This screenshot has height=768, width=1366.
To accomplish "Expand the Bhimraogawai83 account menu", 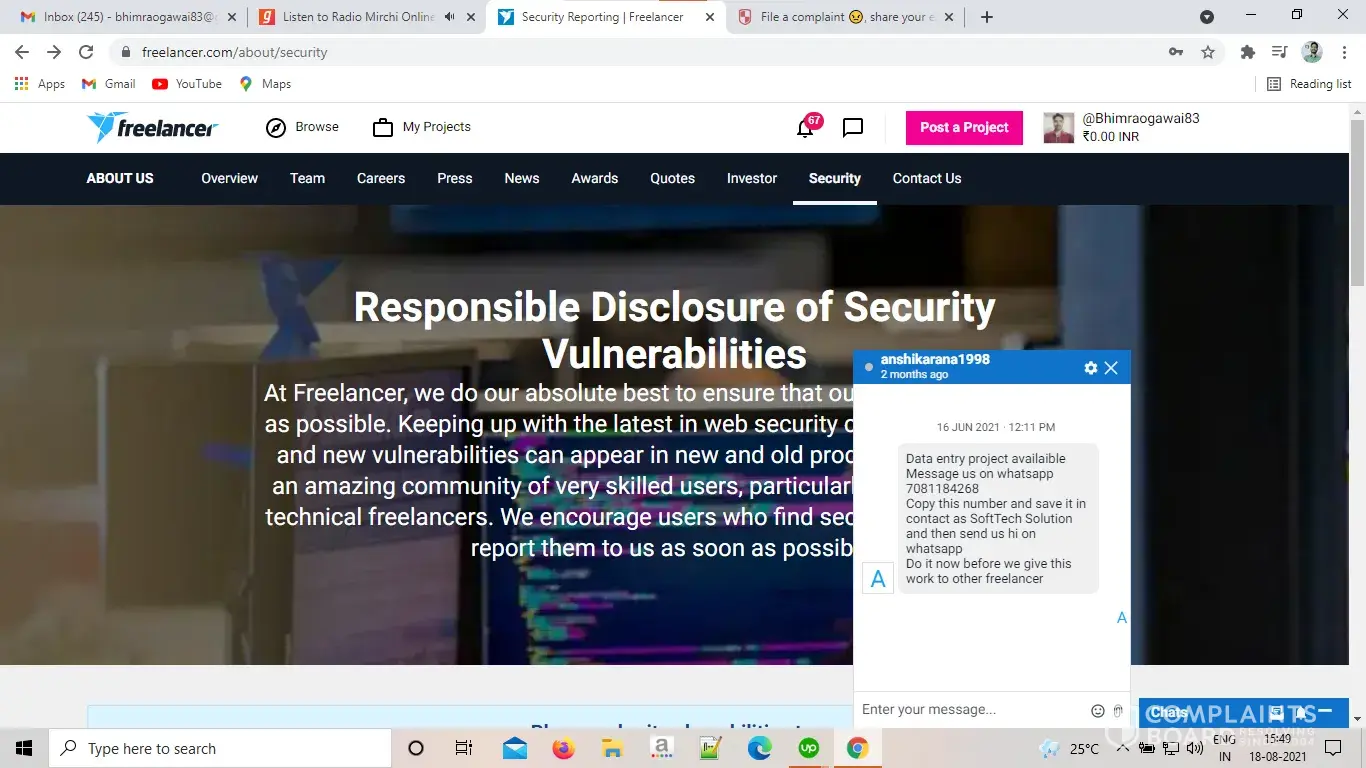I will tap(1121, 127).
